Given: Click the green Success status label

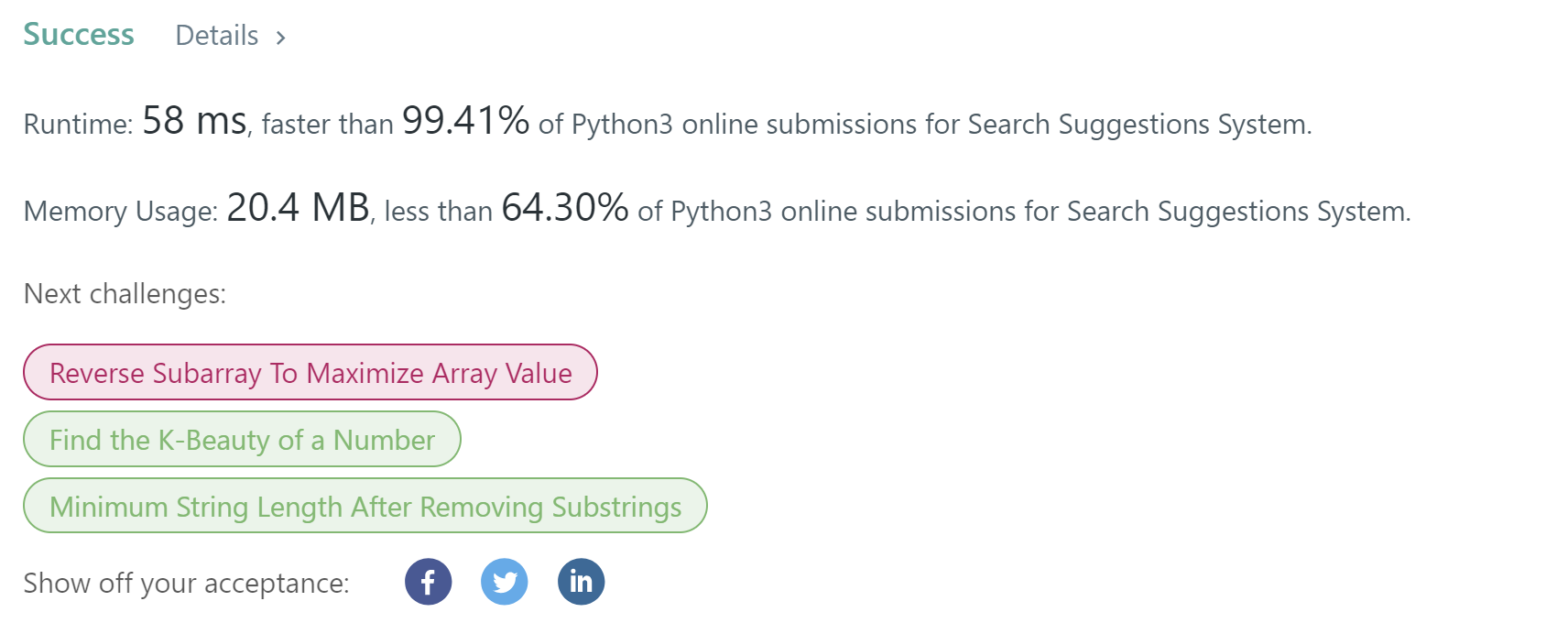Looking at the screenshot, I should tap(79, 35).
